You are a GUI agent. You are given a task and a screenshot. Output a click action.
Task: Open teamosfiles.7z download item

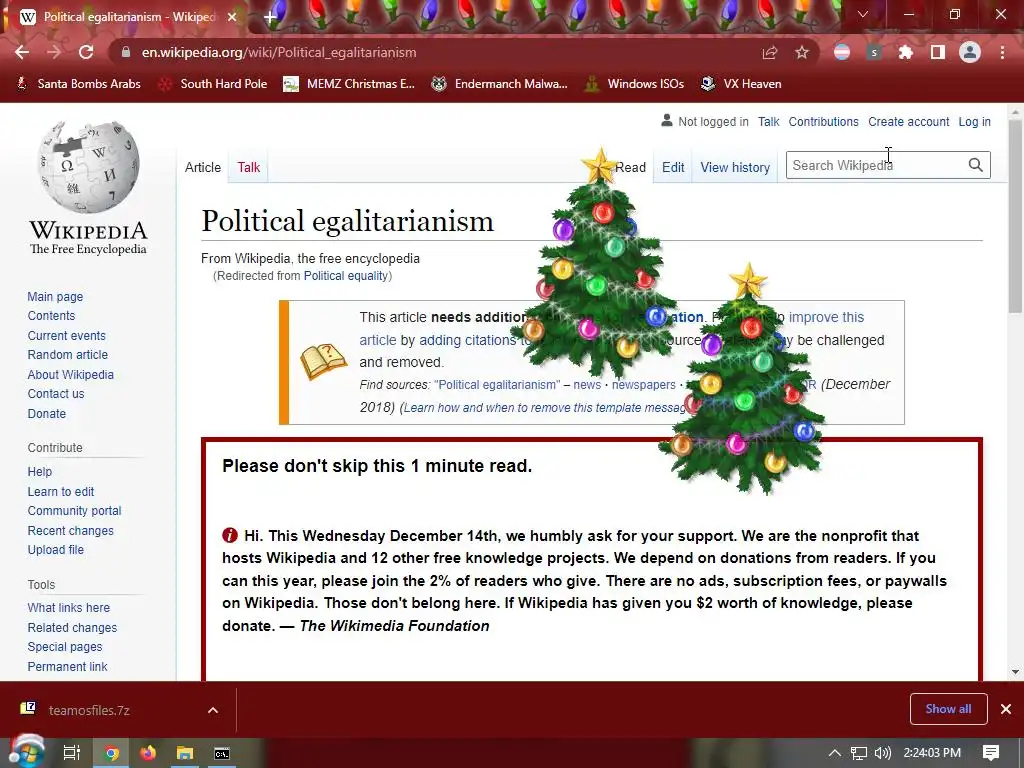pos(89,710)
